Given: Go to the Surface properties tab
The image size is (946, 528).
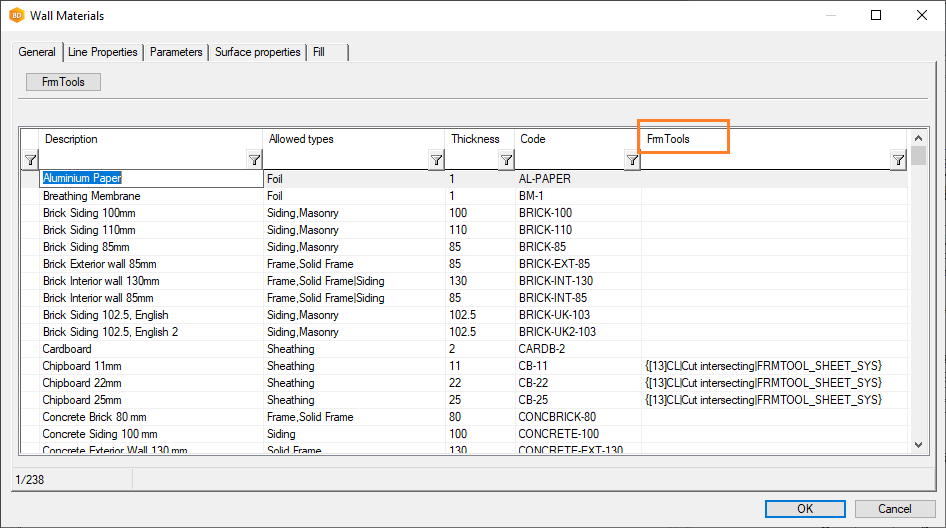Looking at the screenshot, I should (x=257, y=52).
